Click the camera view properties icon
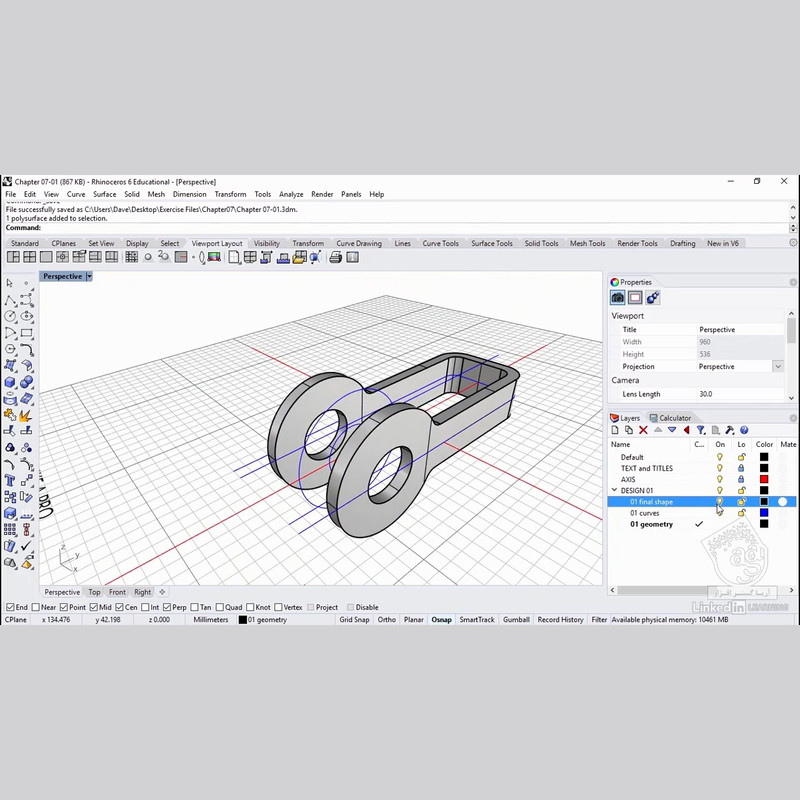The image size is (800, 800). (x=618, y=298)
